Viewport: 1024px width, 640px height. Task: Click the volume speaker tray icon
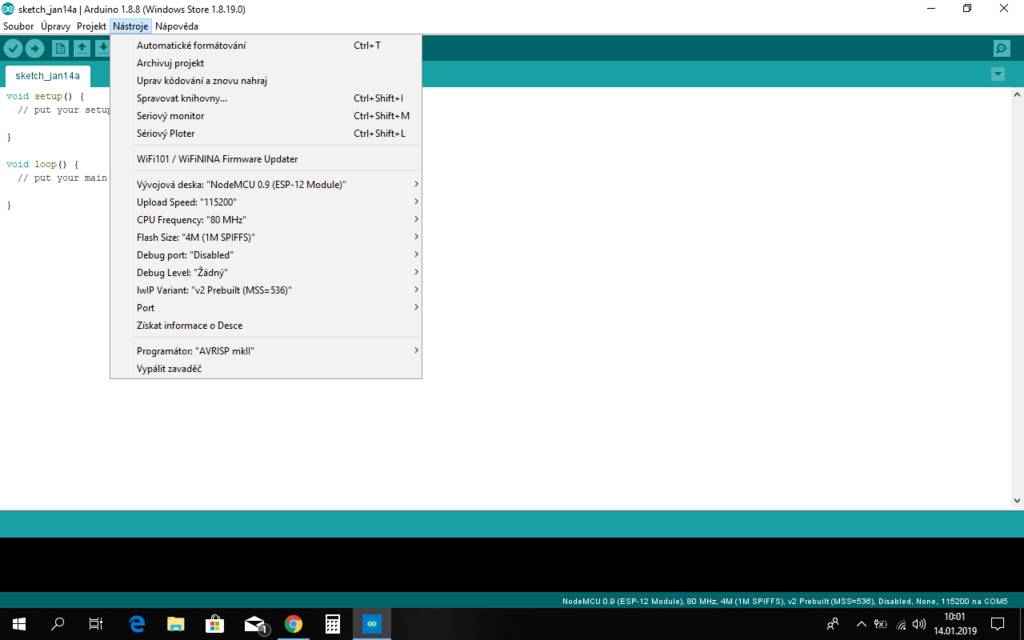click(x=919, y=624)
